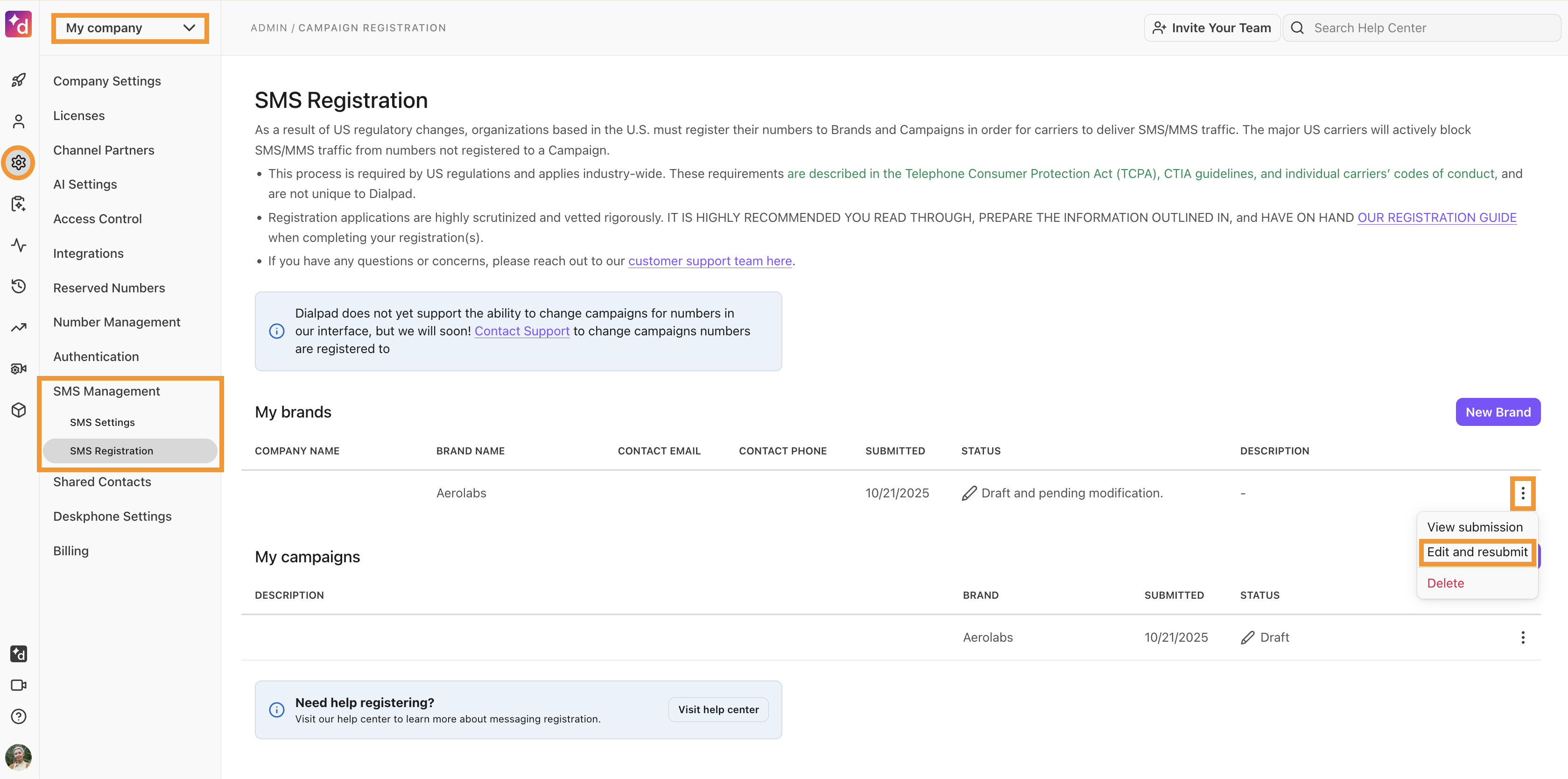Open the user profile avatar
This screenshot has width=1568, height=779.
(19, 757)
